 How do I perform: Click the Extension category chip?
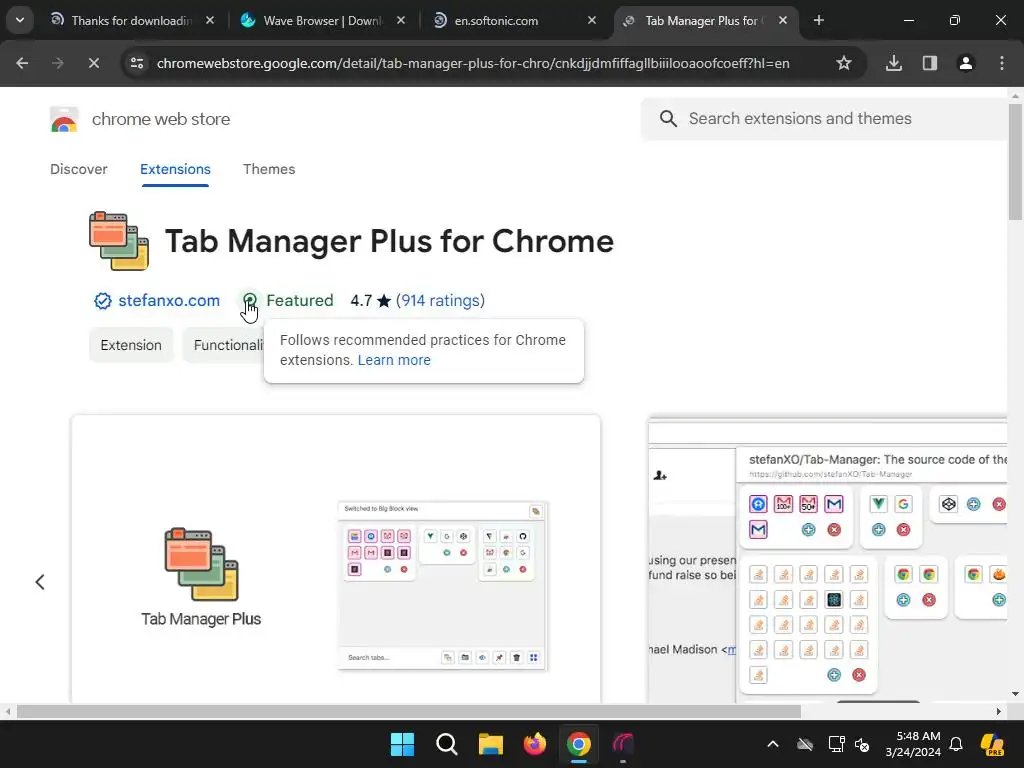click(x=131, y=345)
